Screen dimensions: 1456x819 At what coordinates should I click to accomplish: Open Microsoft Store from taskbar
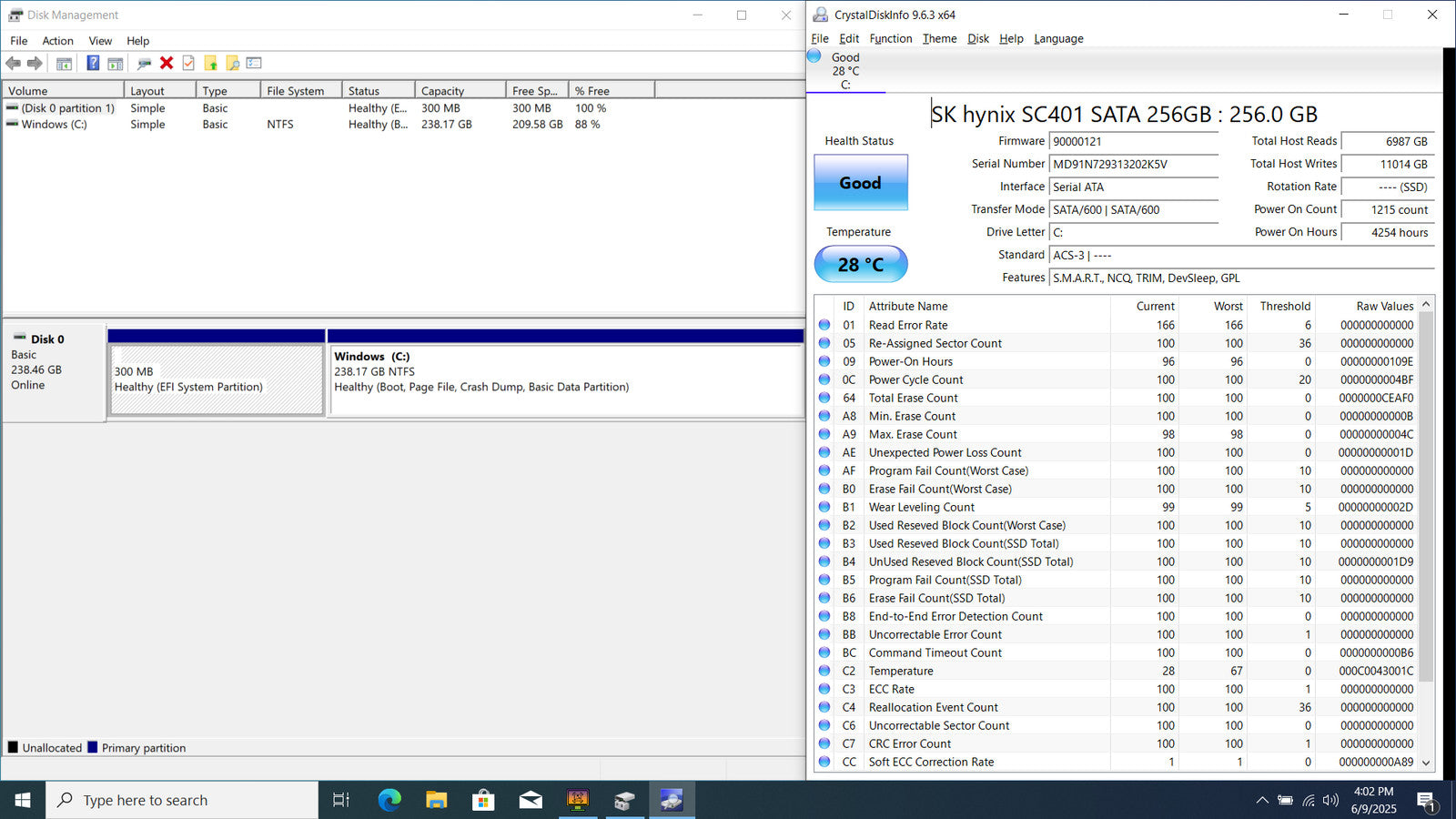click(x=483, y=800)
